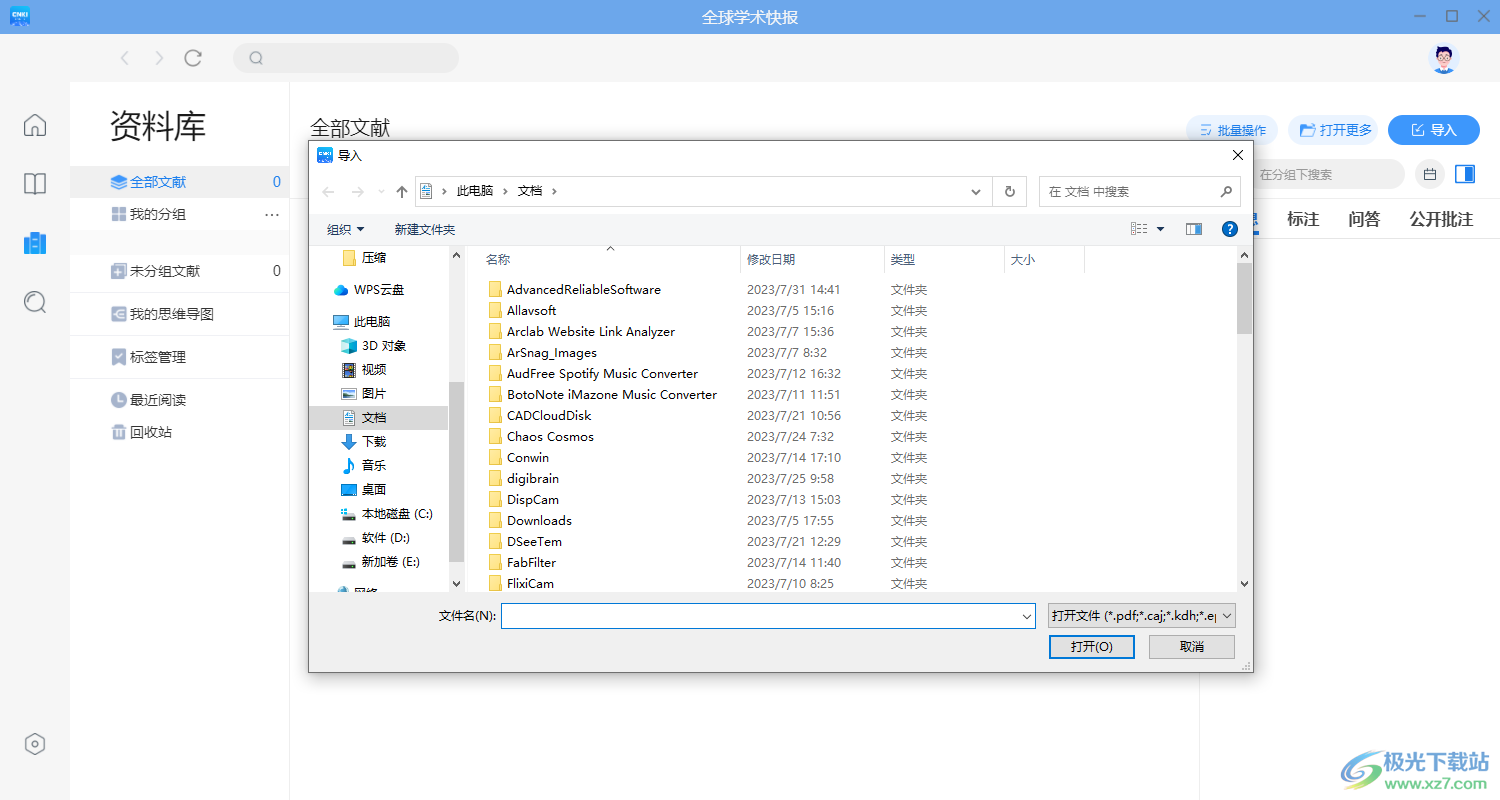Select the library icon in left sidebar
1500x800 pixels.
[35, 243]
